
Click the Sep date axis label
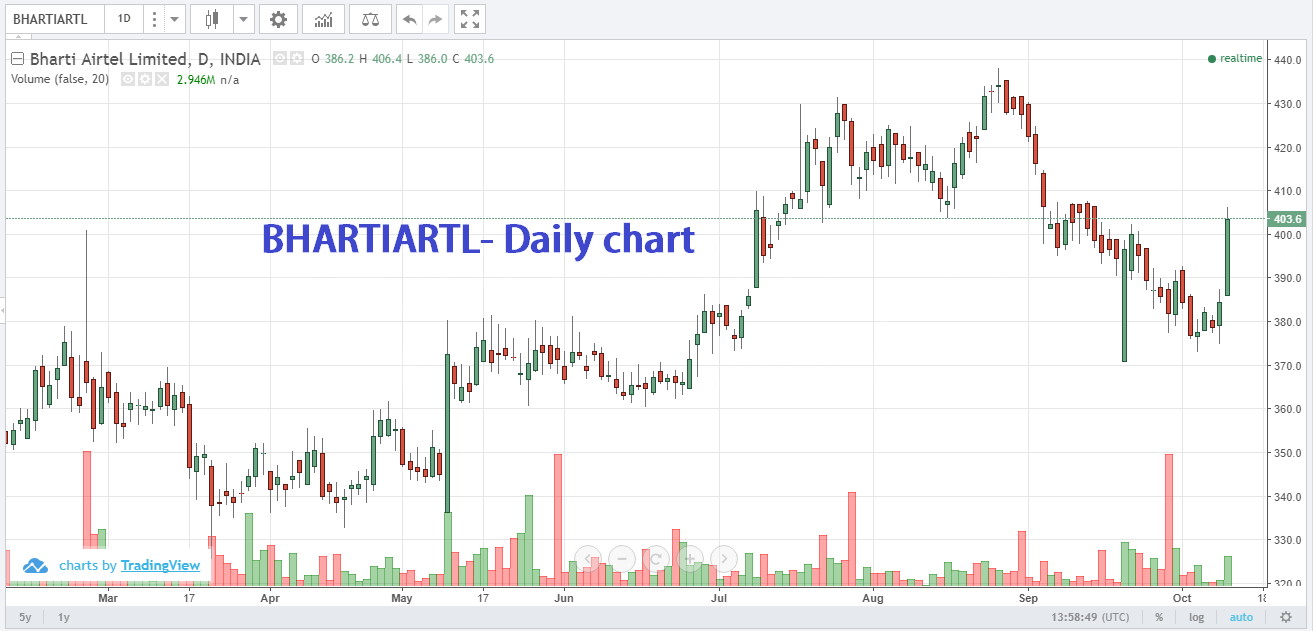pyautogui.click(x=1029, y=598)
